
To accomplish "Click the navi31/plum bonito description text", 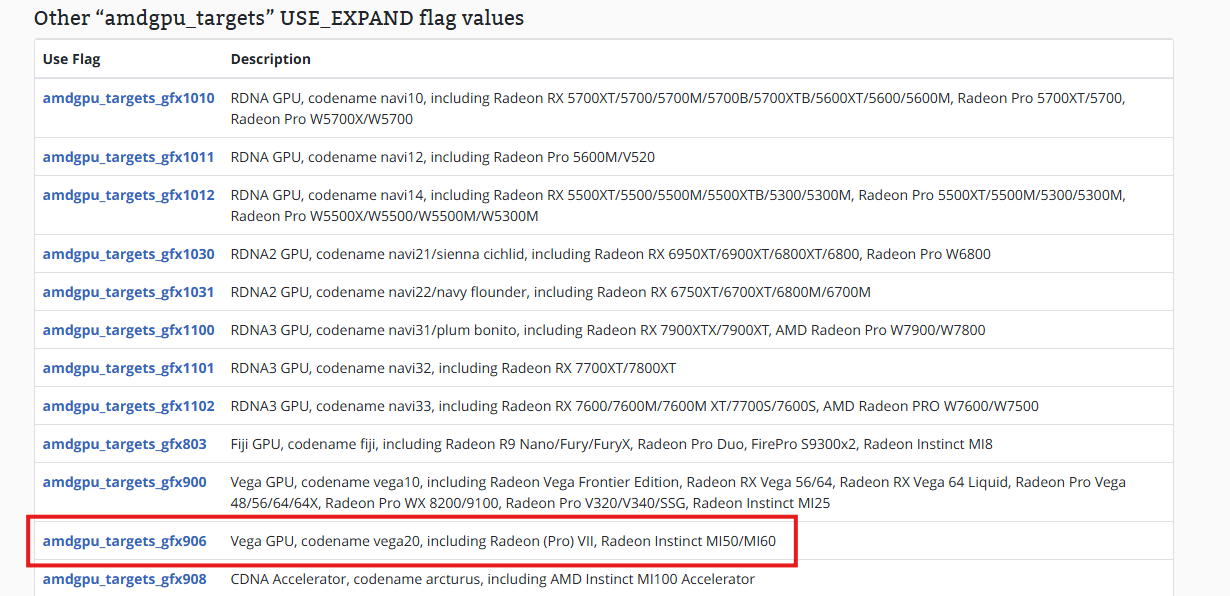I will pos(608,330).
